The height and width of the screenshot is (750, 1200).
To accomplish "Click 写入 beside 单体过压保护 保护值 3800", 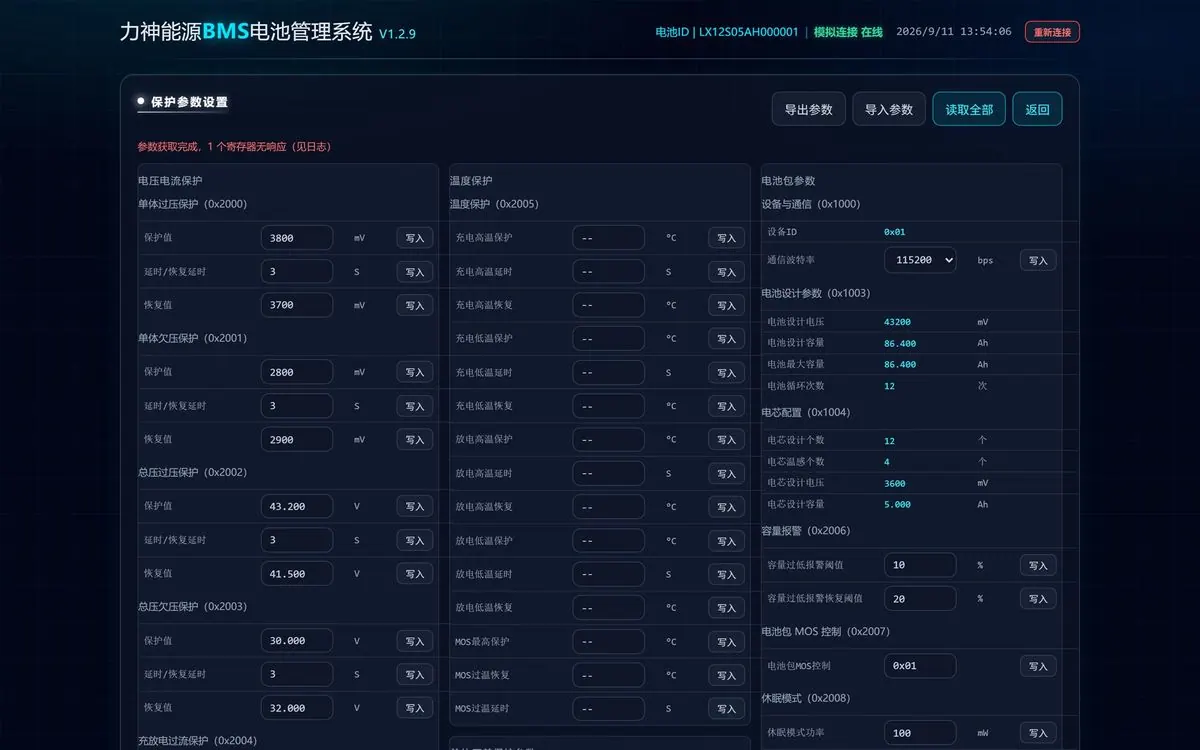I will (x=415, y=238).
